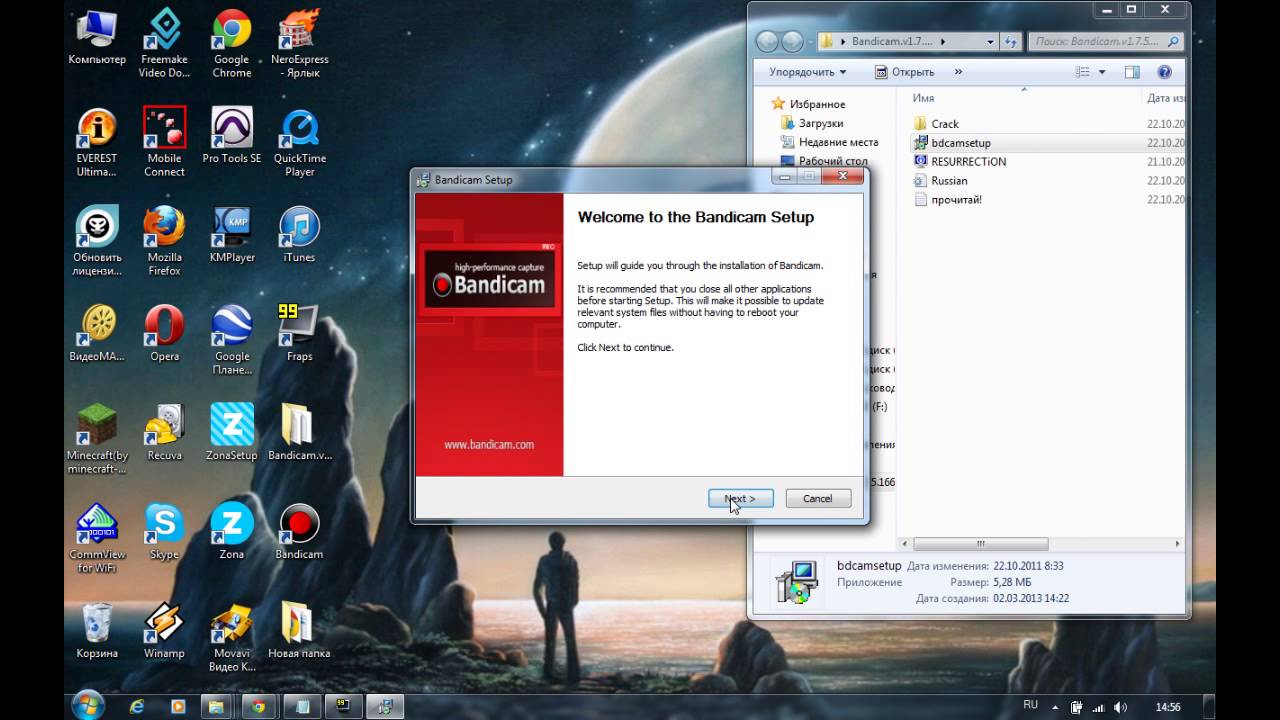
Task: Cancel the Bandicam Setup wizard
Action: (x=817, y=498)
